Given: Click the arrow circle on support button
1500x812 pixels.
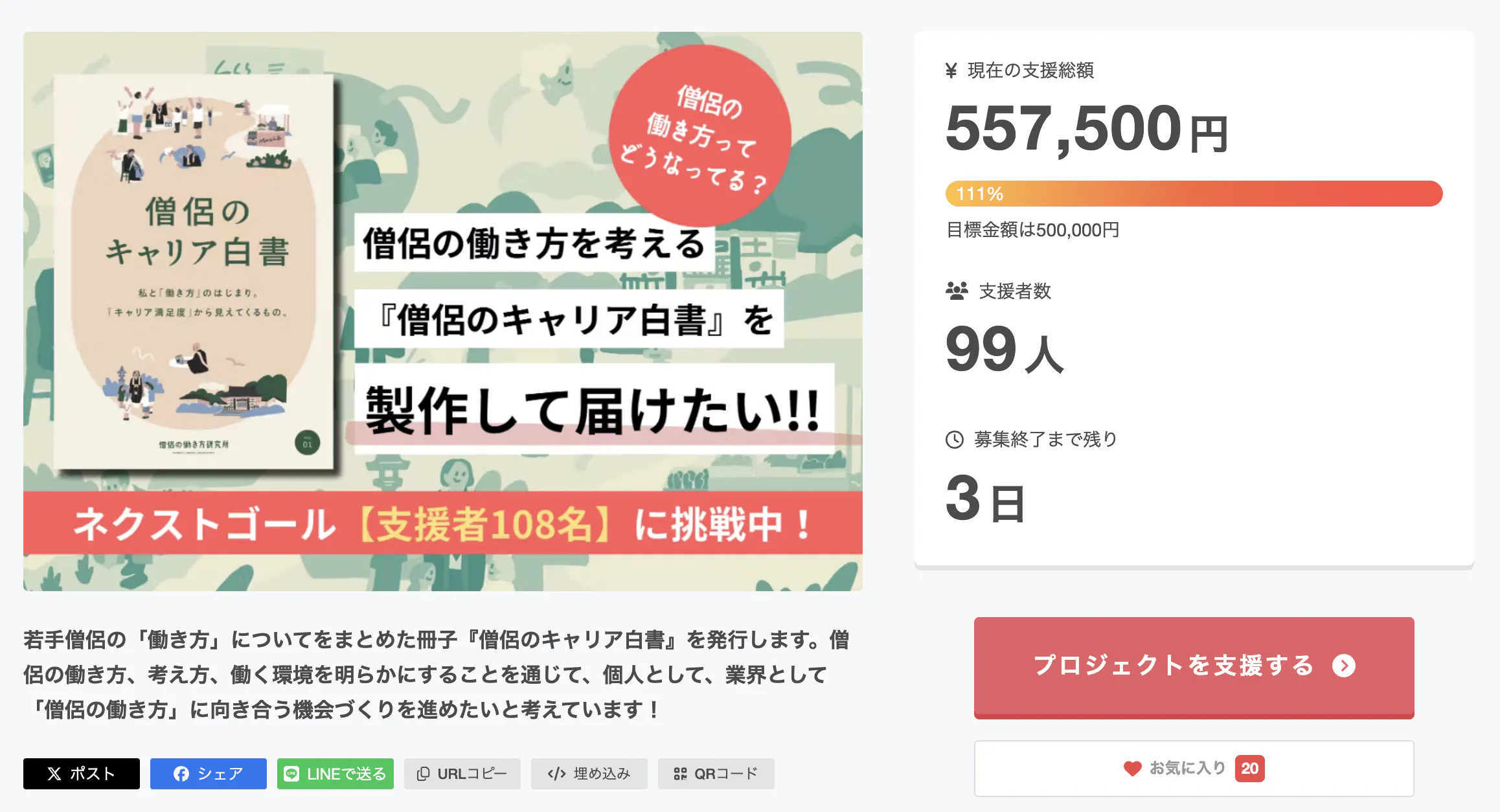Looking at the screenshot, I should (x=1344, y=666).
